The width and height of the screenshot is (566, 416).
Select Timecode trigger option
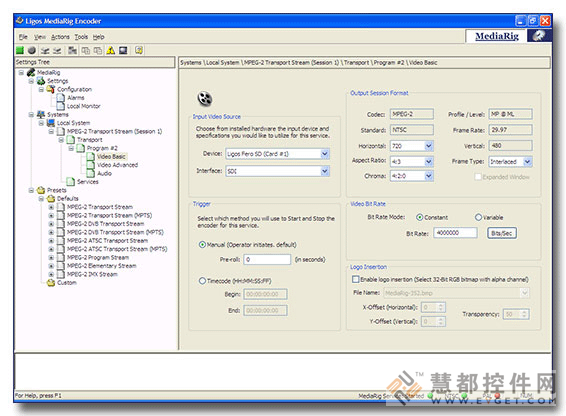(x=202, y=281)
